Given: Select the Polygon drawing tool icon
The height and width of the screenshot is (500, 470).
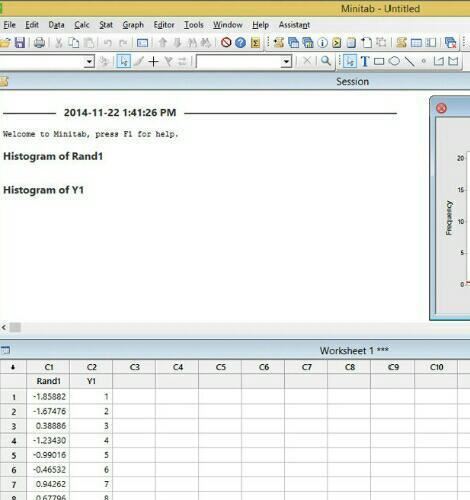Looking at the screenshot, I should (x=453, y=61).
